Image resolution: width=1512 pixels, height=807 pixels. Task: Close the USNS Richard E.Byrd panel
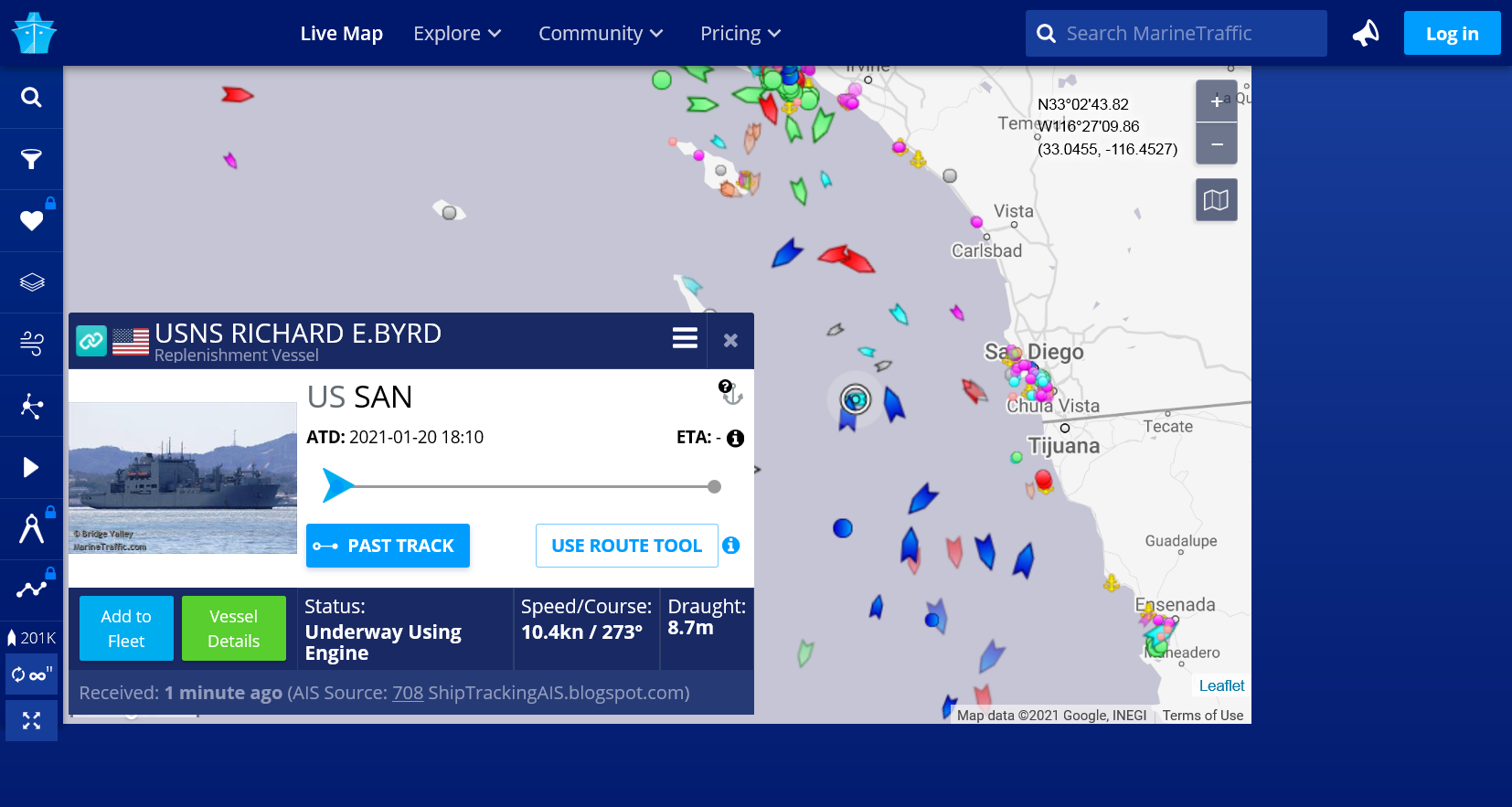coord(730,340)
